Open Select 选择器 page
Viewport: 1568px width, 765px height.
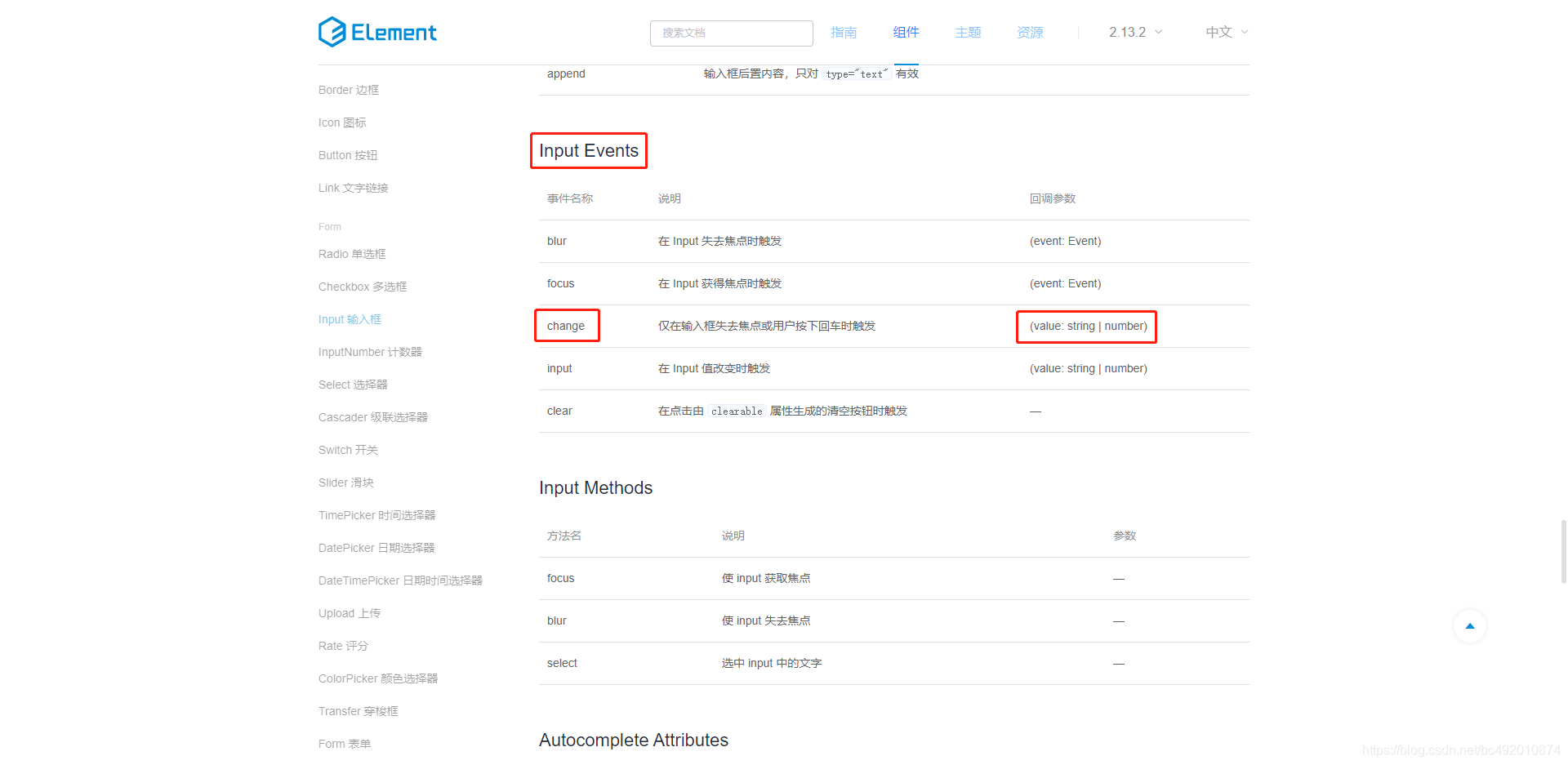point(353,385)
